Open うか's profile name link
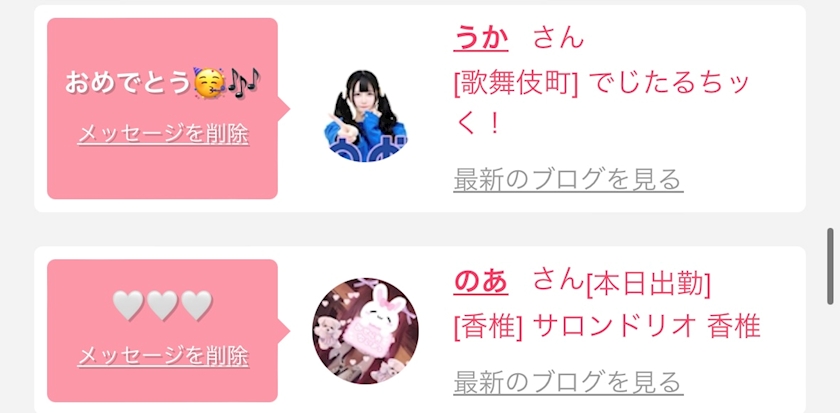The image size is (840, 413). pyautogui.click(x=481, y=37)
